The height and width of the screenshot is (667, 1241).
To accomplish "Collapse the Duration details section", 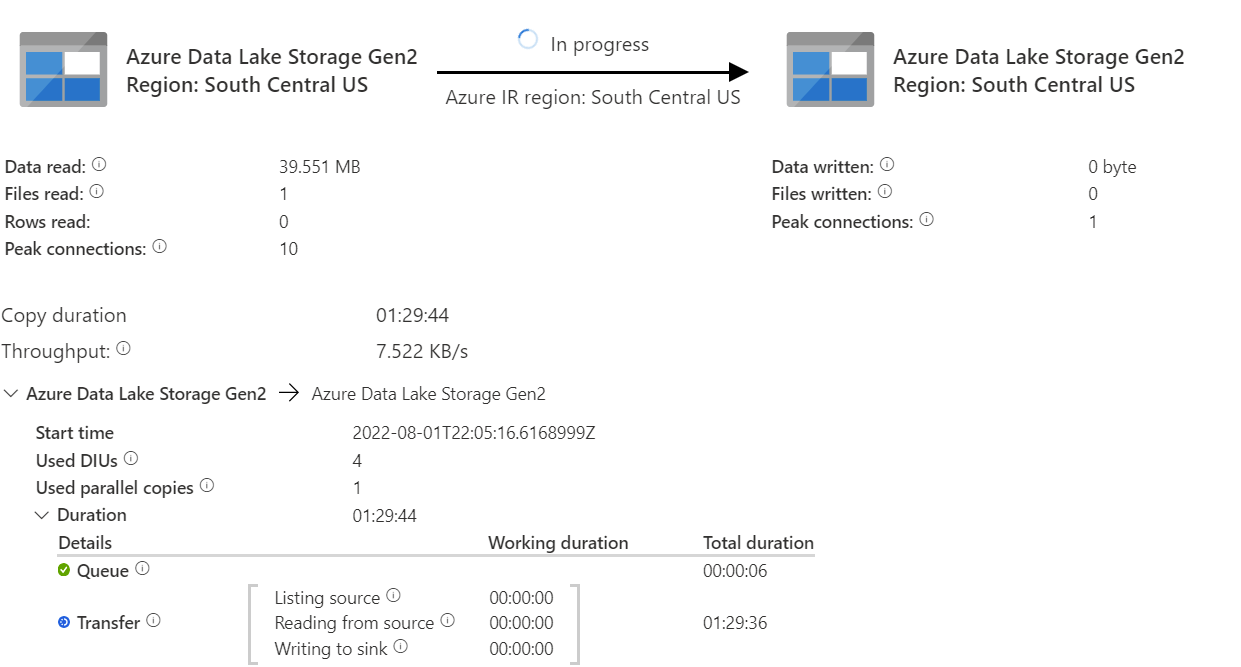I will tap(41, 514).
